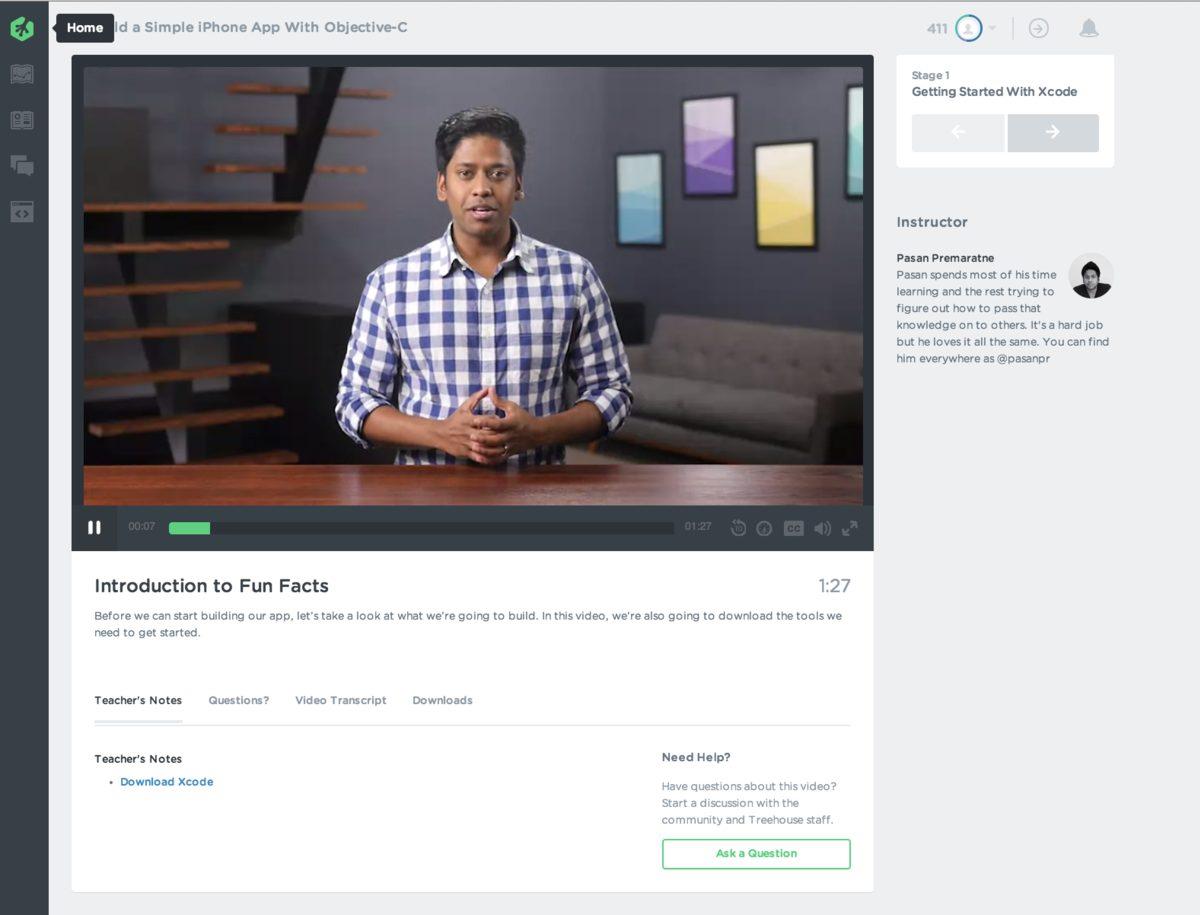The width and height of the screenshot is (1200, 915).
Task: Open the notifications bell
Action: 1089,28
